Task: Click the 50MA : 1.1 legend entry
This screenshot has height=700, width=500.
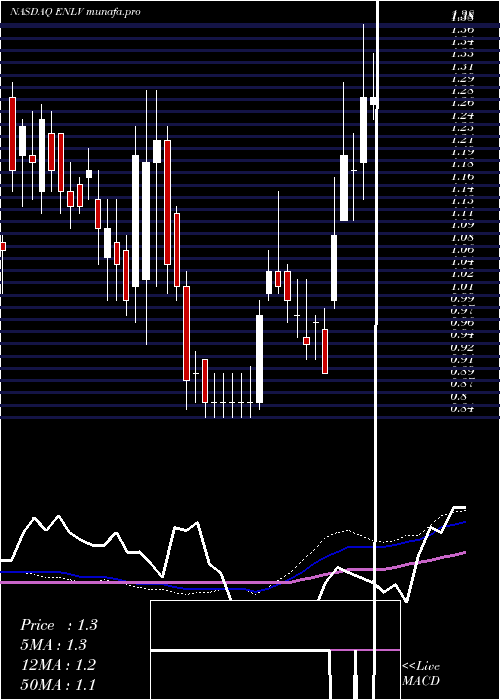Action: (58, 684)
